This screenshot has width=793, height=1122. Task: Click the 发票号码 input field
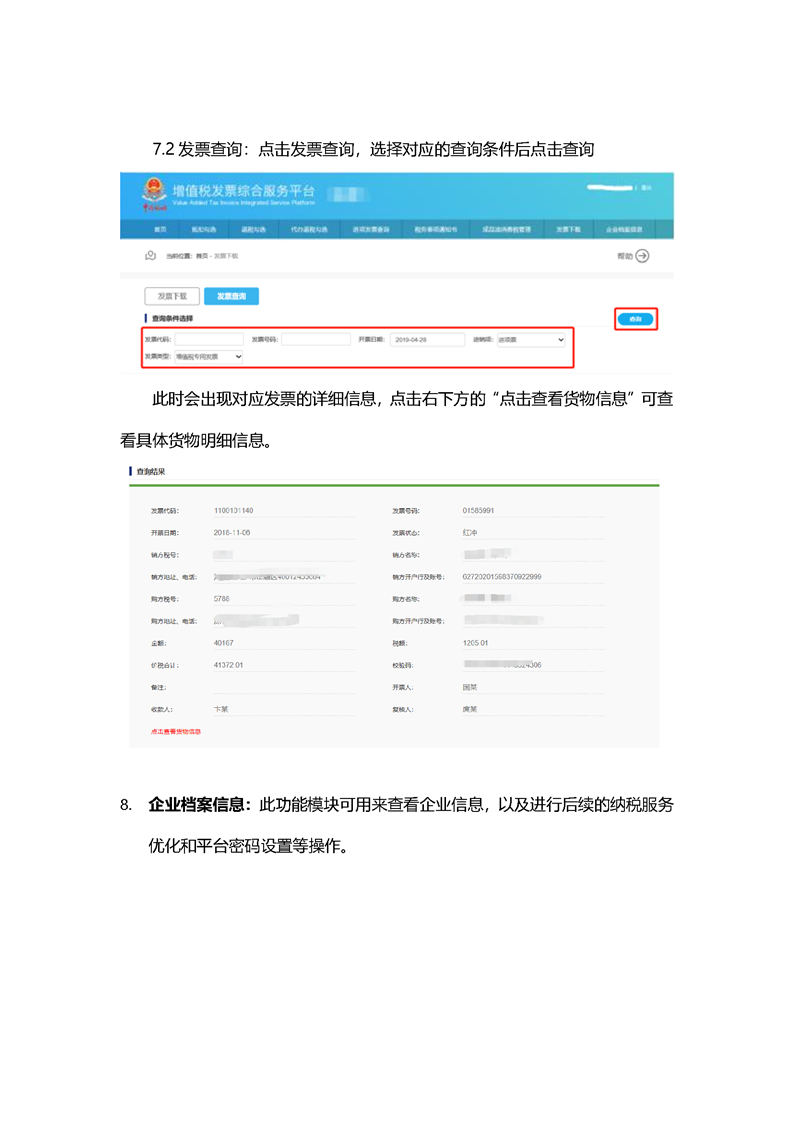point(316,339)
